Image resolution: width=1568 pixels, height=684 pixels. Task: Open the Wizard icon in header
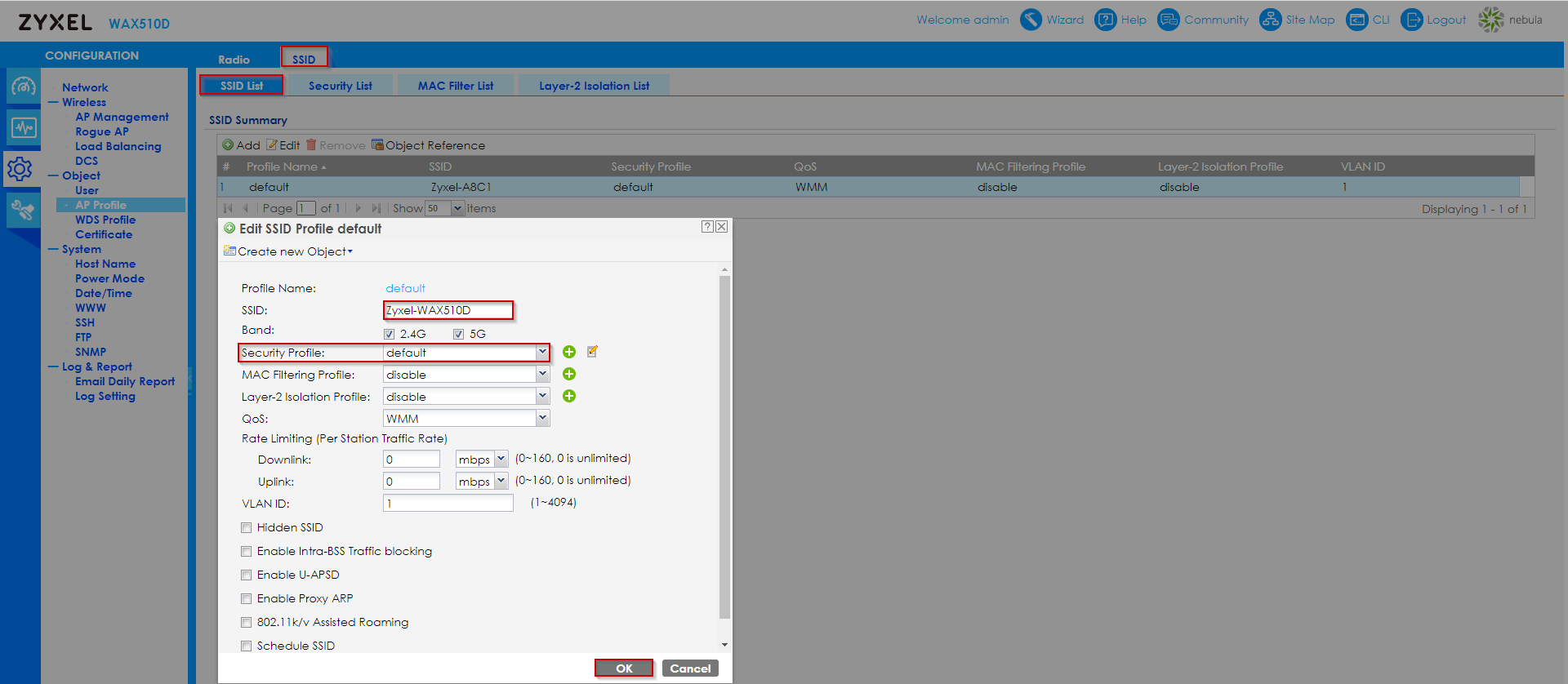tap(1031, 20)
